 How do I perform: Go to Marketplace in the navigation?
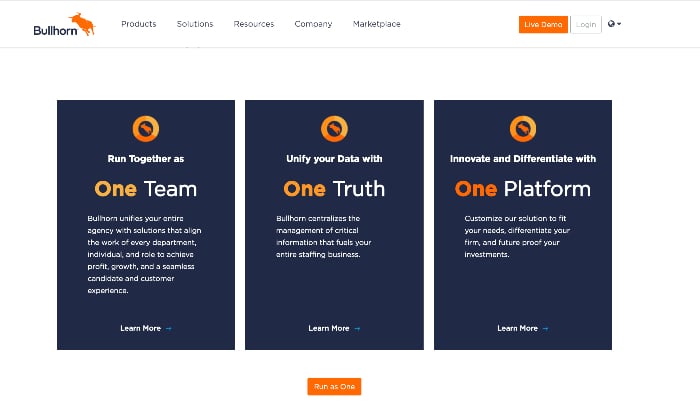point(377,24)
